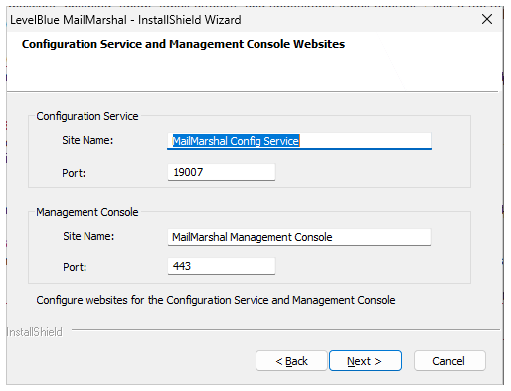Edit the Management Console Site Name field
Viewport: 511px width, 391px height.
(x=299, y=237)
